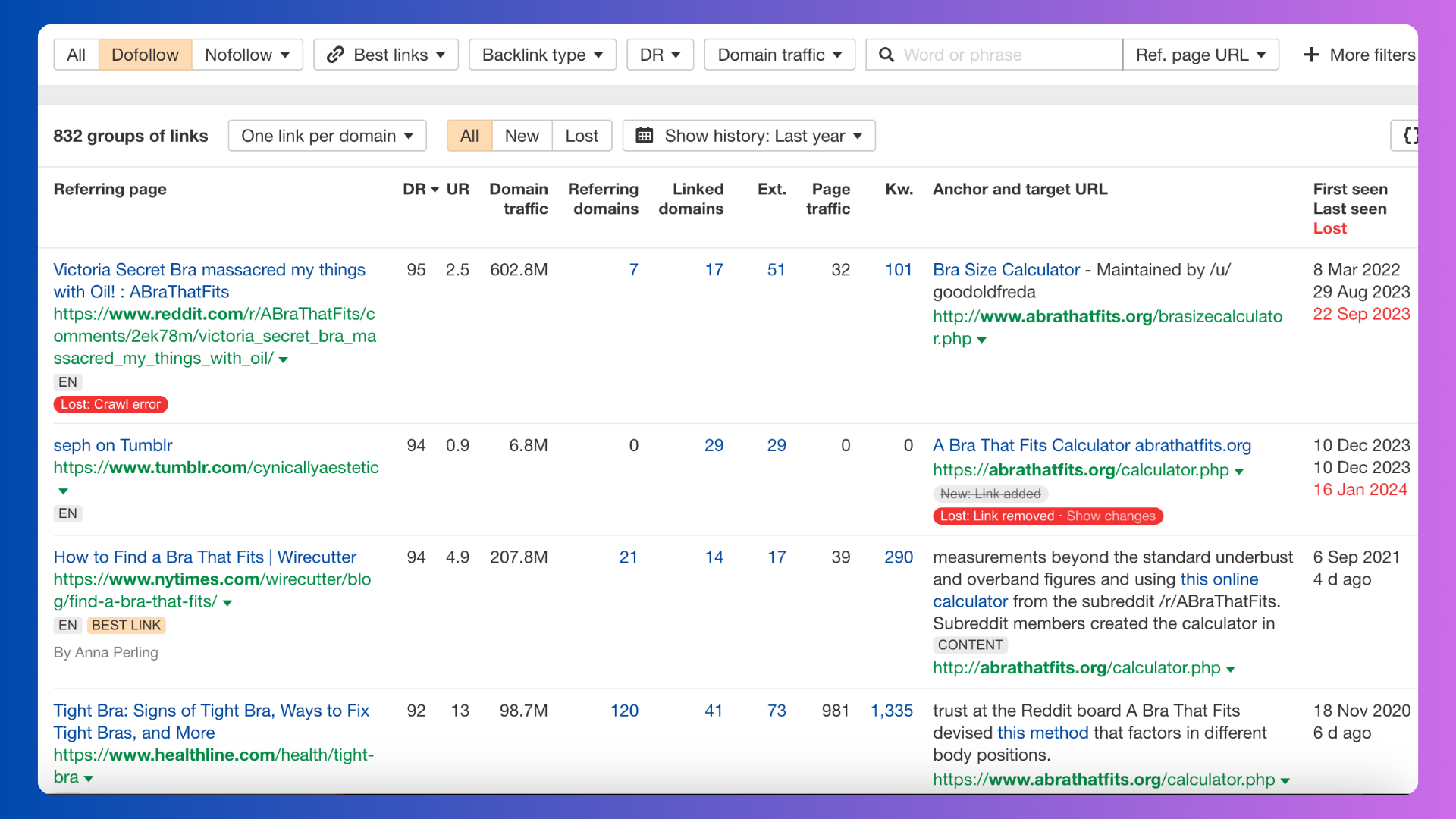Open keywords count 290 for Wirecutter
1456x819 pixels.
pos(899,557)
